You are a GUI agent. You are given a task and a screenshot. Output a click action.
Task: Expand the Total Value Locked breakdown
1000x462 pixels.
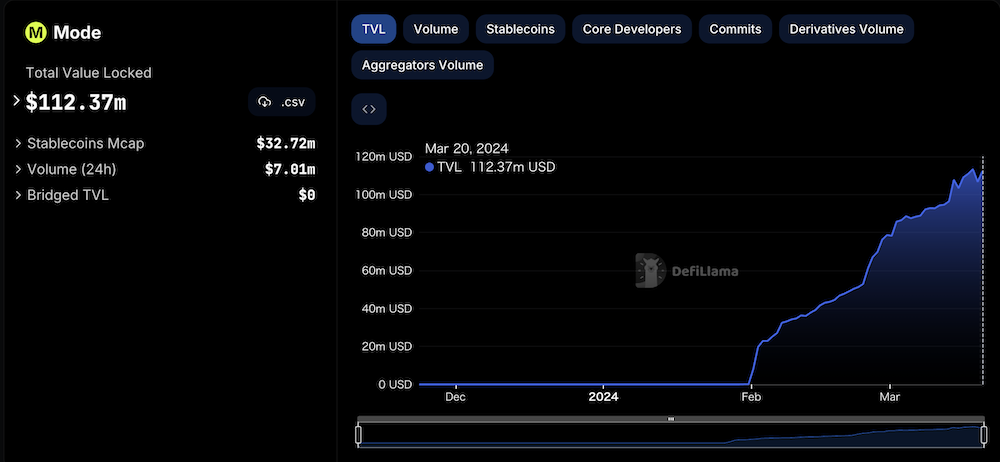(x=17, y=101)
